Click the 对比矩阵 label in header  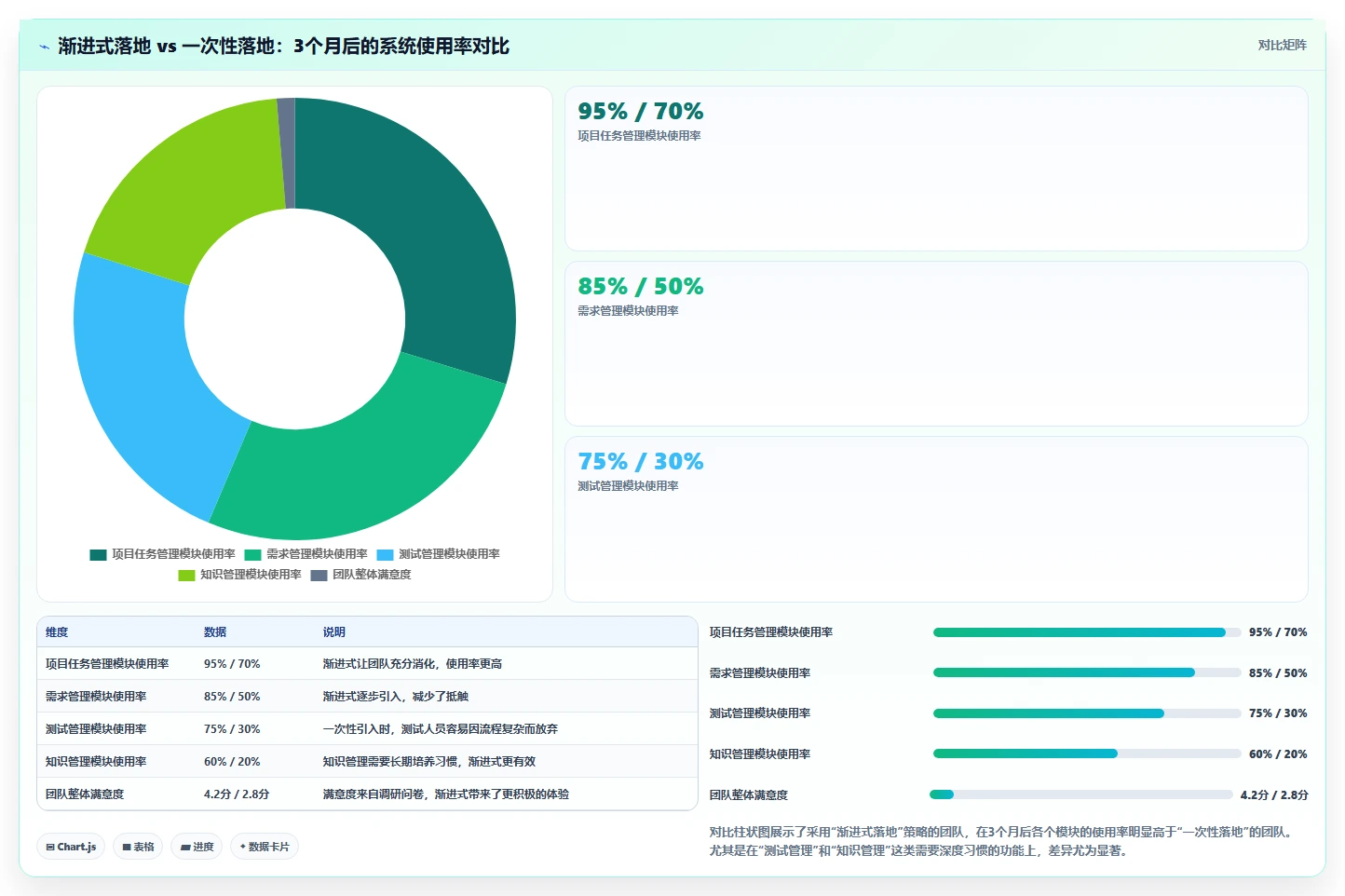click(x=1282, y=45)
